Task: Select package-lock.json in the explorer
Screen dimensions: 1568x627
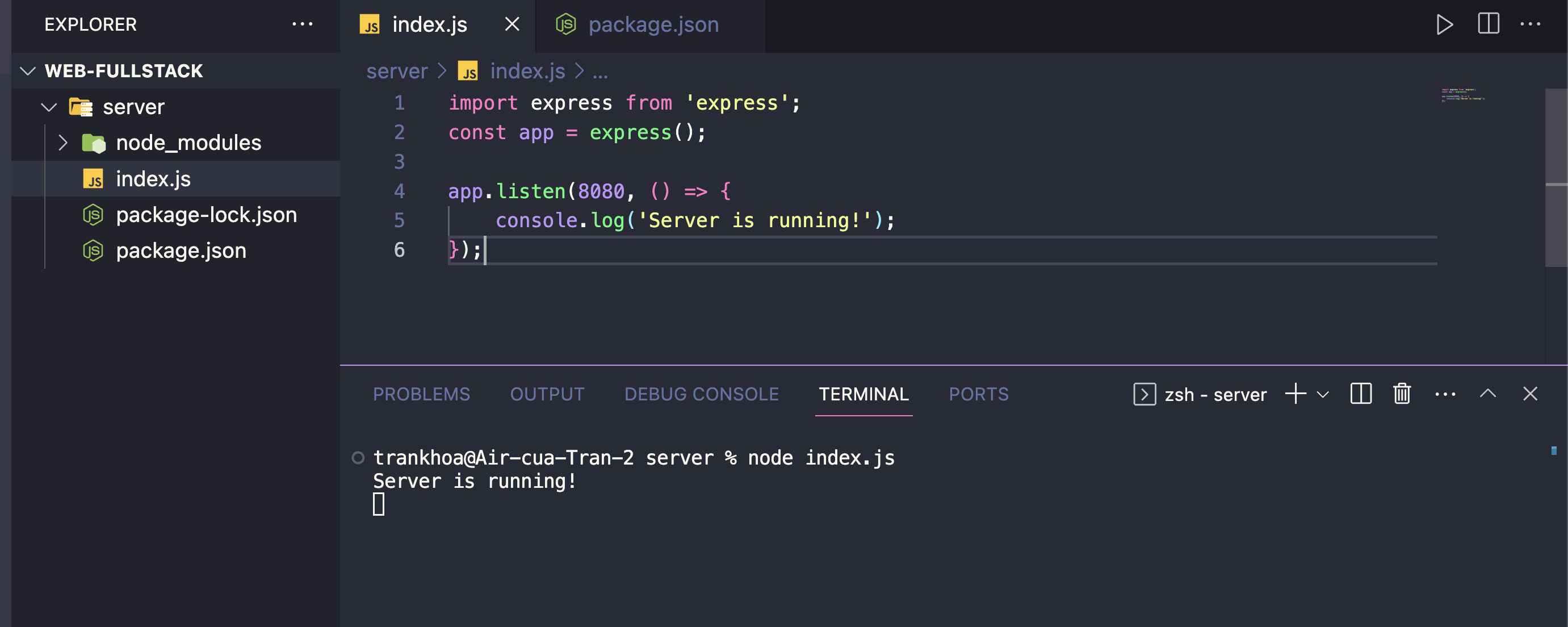Action: pos(206,215)
